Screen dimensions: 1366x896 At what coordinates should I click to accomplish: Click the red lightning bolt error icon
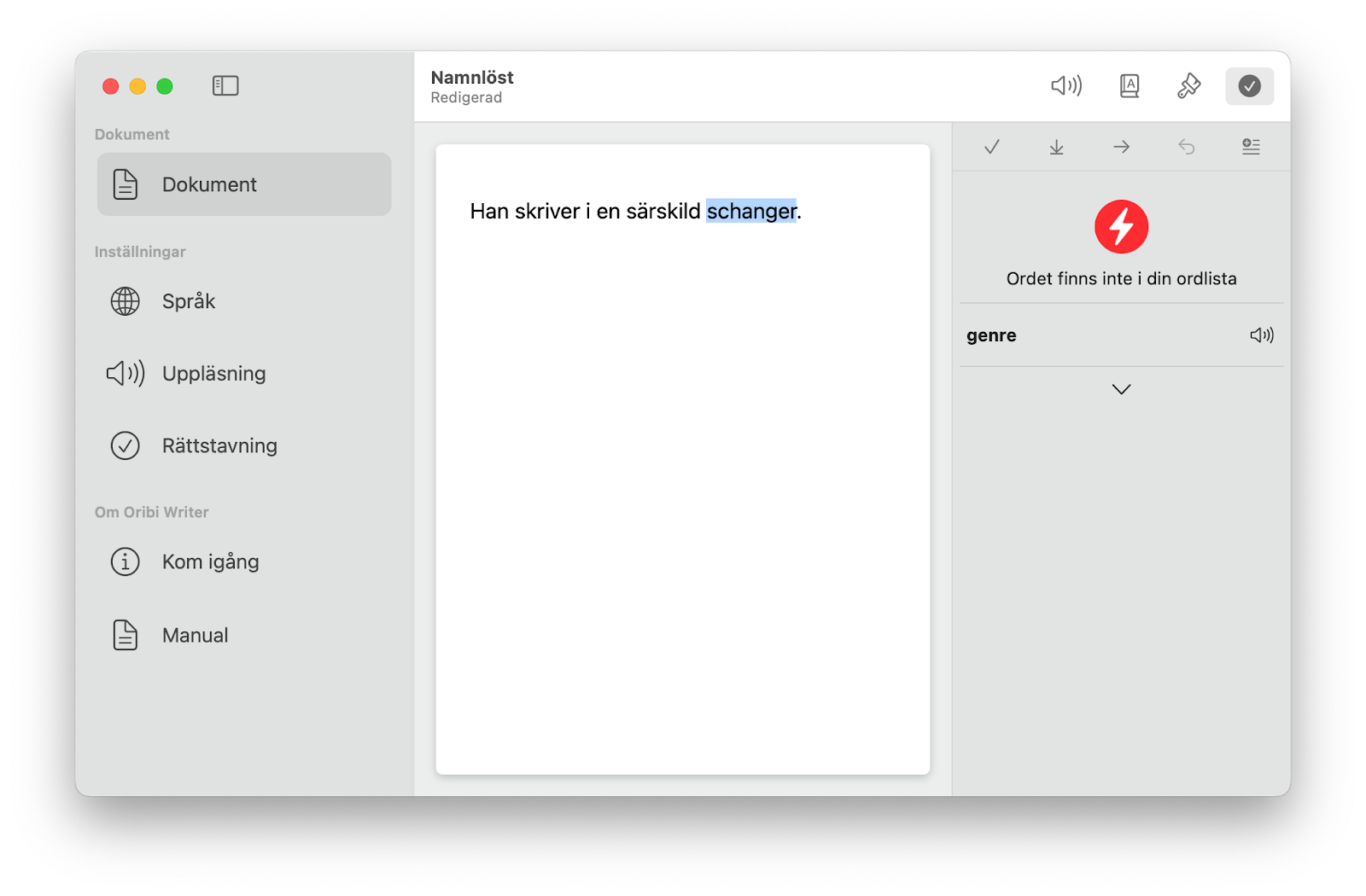1121,227
